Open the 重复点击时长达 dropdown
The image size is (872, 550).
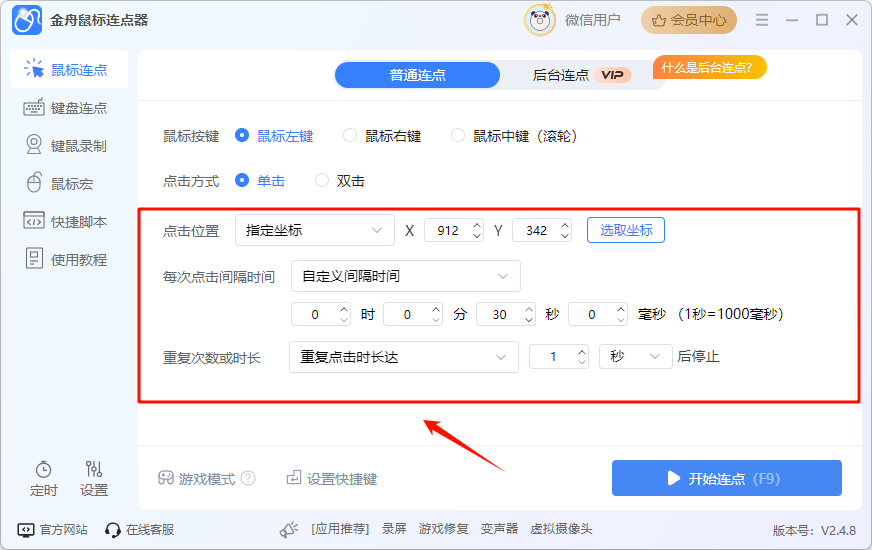pyautogui.click(x=404, y=357)
